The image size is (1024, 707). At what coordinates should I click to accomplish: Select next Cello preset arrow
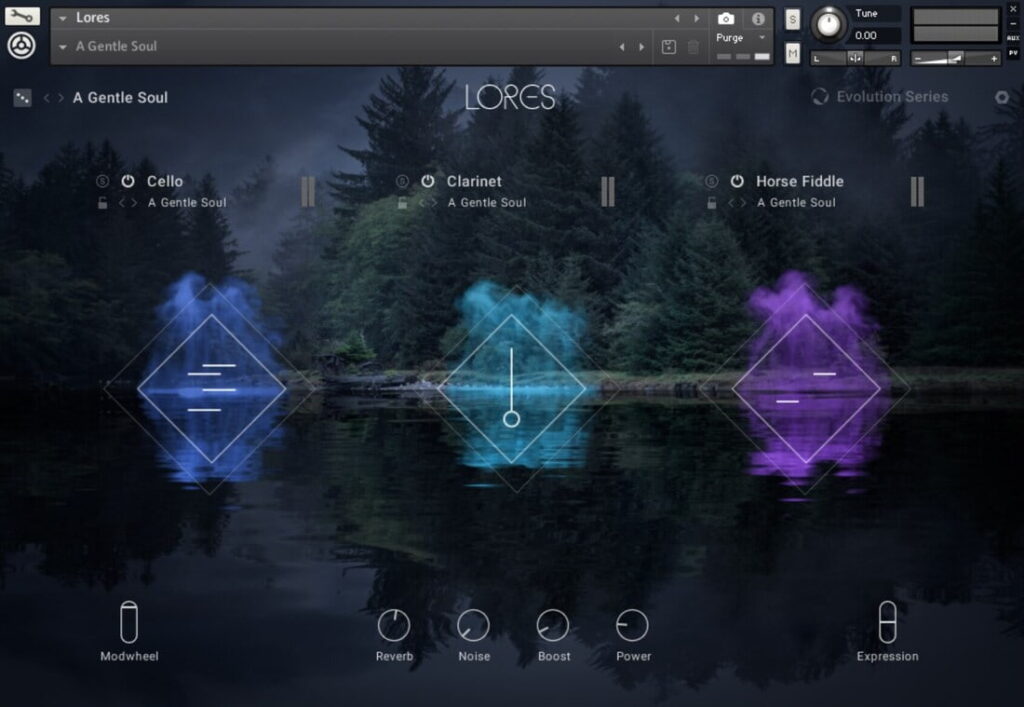135,203
